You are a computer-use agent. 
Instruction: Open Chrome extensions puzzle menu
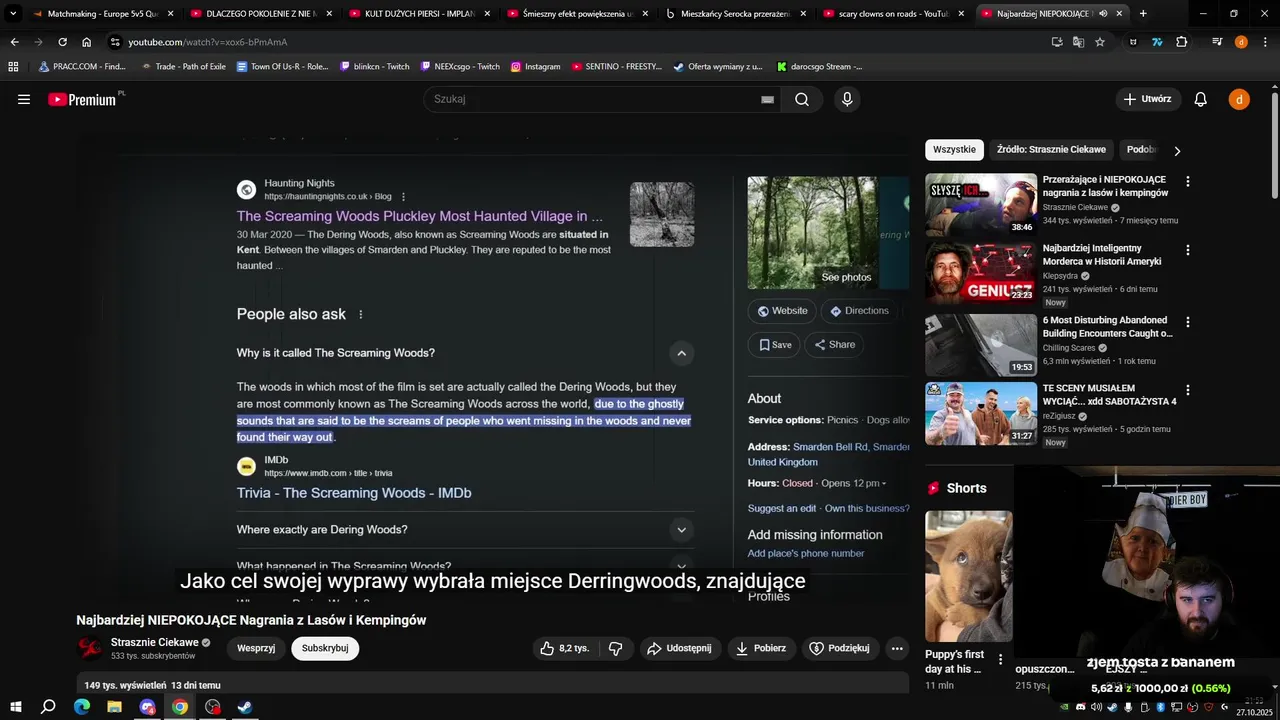click(x=1182, y=42)
